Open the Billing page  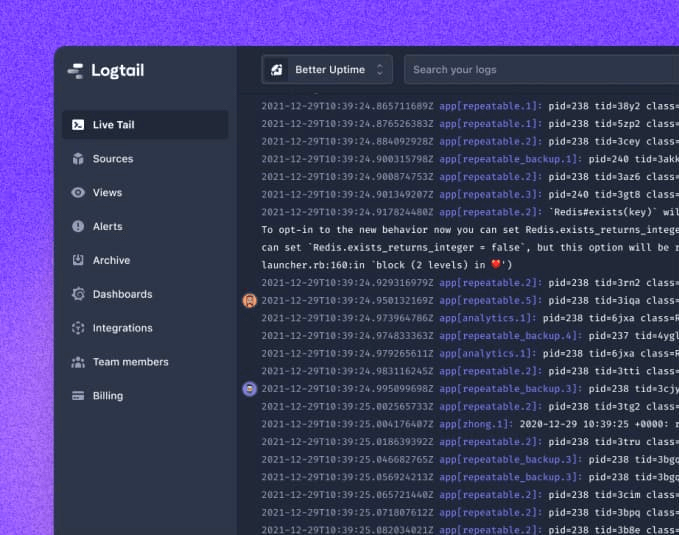tap(108, 396)
